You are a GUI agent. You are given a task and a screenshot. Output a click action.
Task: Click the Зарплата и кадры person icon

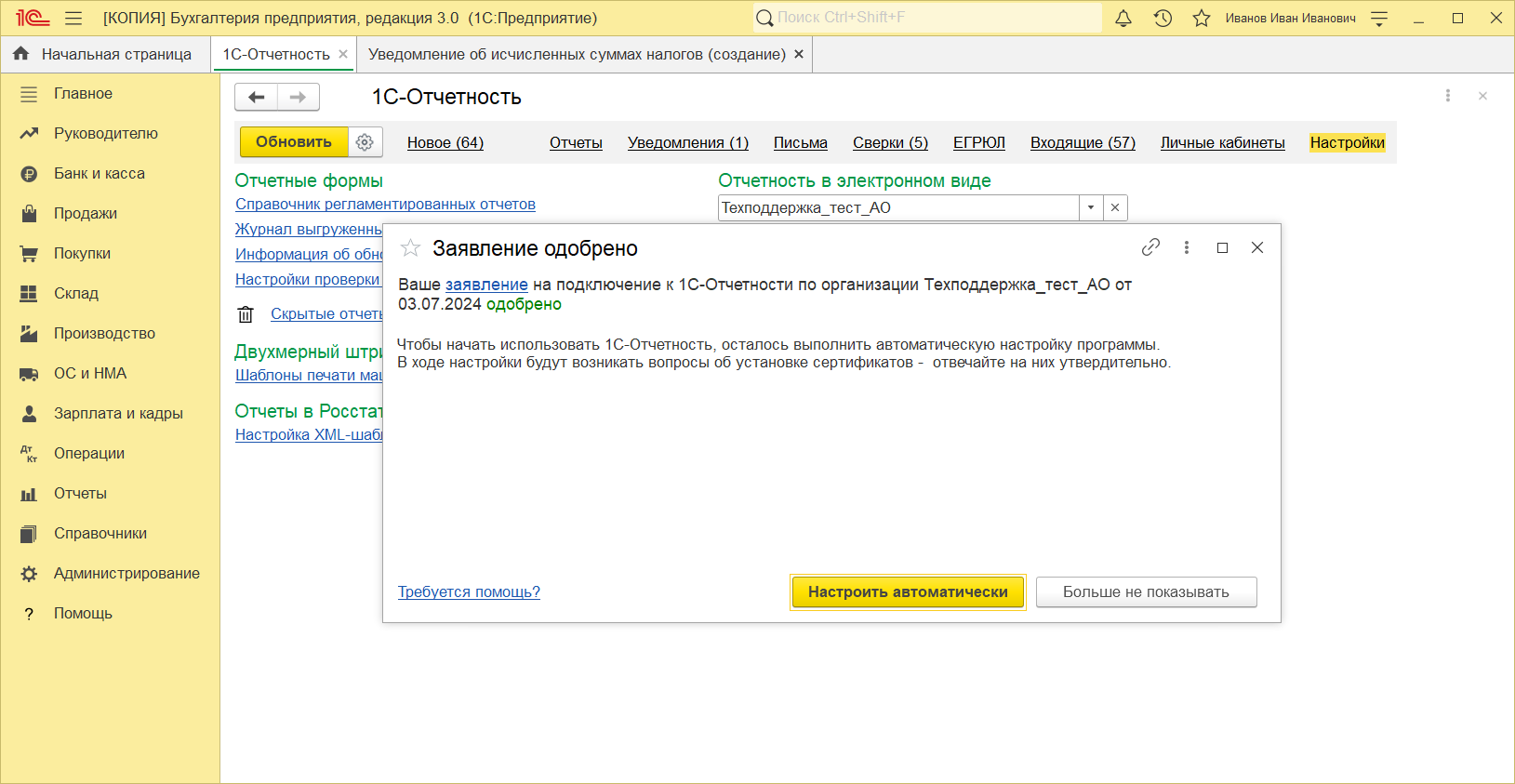point(29,414)
